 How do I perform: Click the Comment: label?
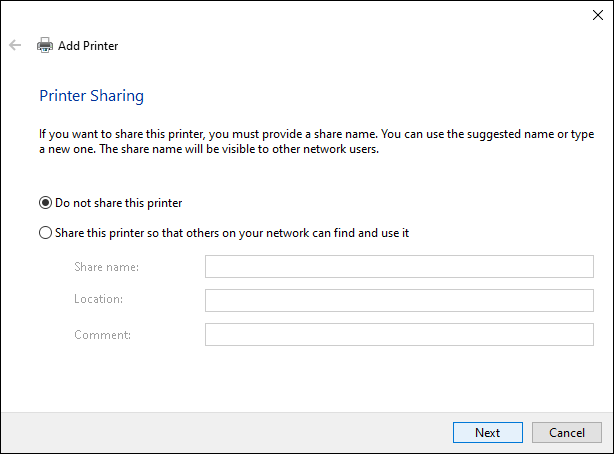point(103,335)
